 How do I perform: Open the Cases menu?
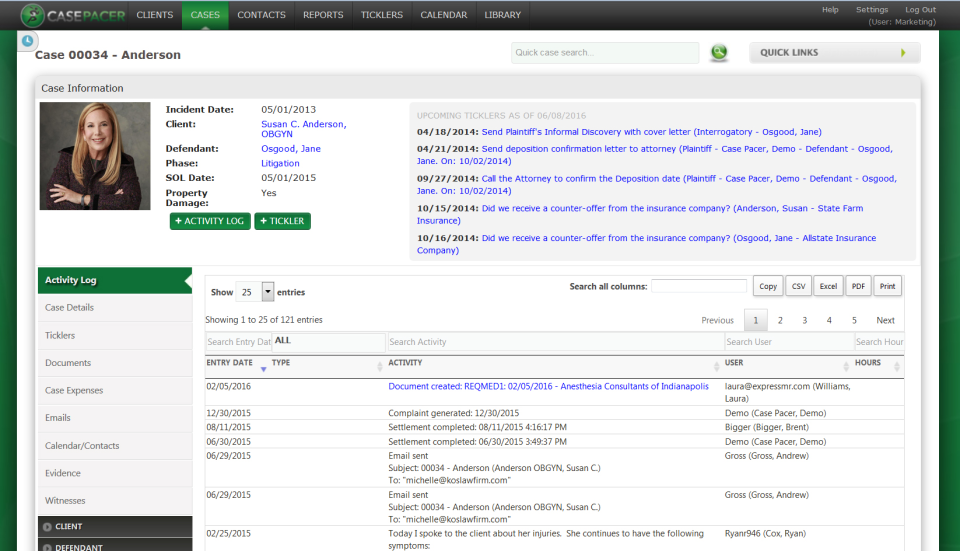coord(205,15)
